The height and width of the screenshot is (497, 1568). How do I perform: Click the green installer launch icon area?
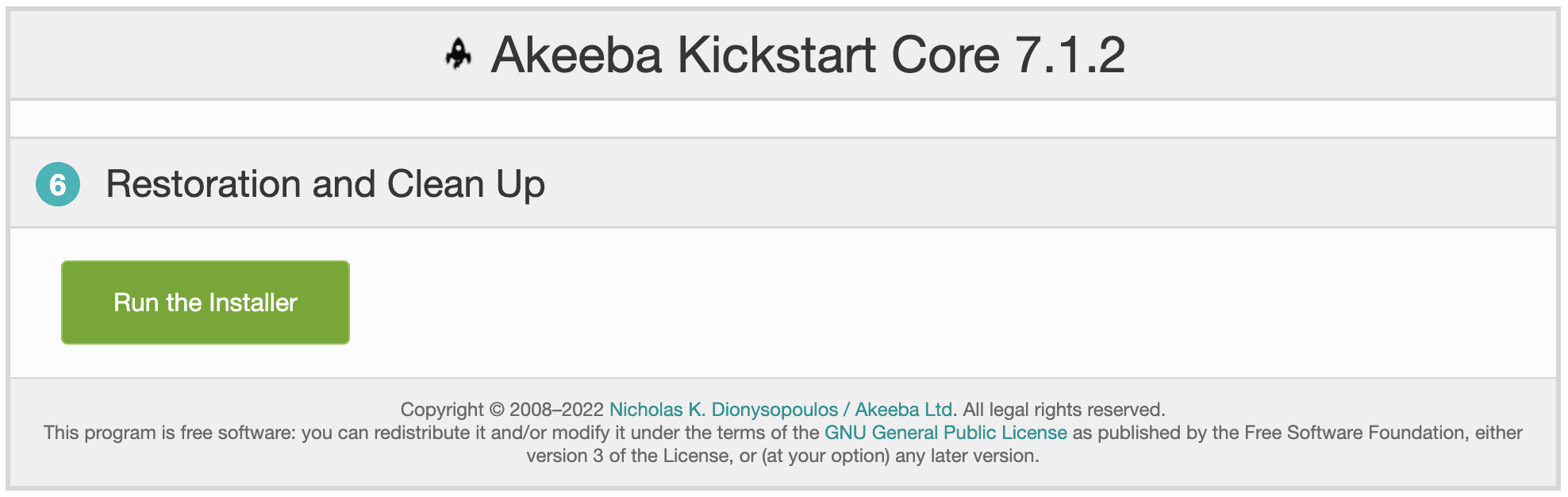(x=205, y=302)
